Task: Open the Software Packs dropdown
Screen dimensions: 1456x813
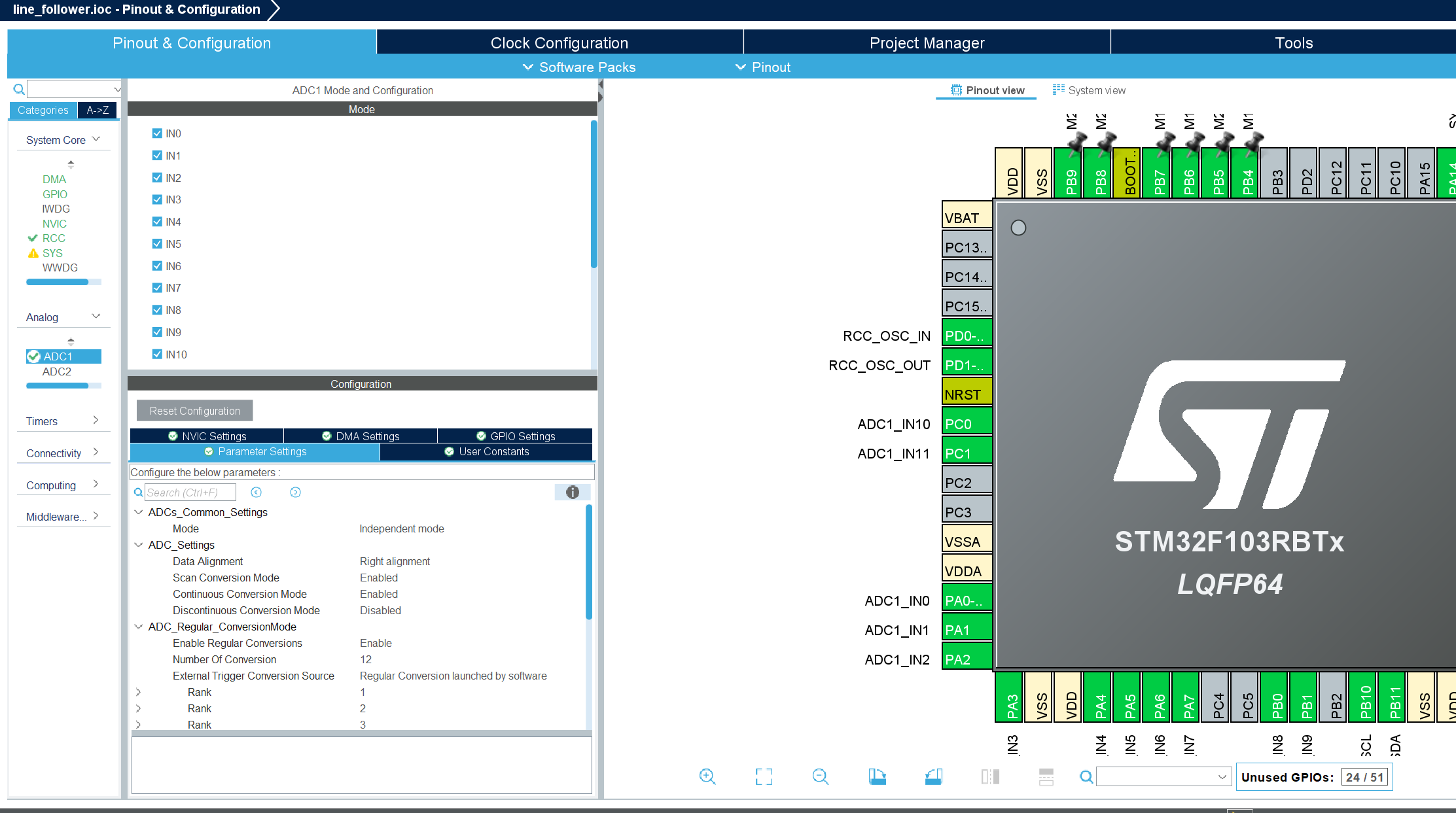Action: (579, 67)
